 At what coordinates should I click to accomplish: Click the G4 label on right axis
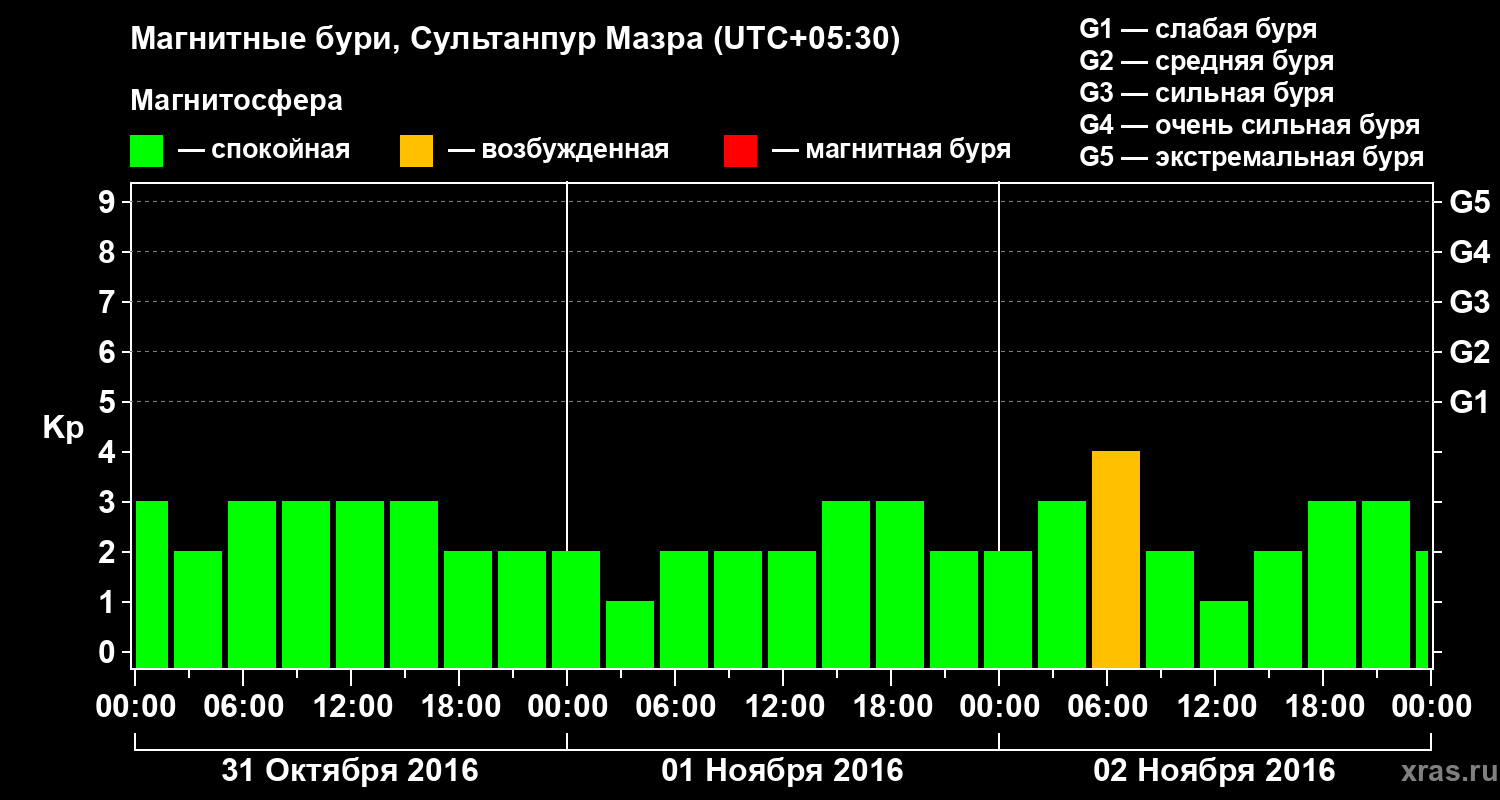pos(1469,253)
